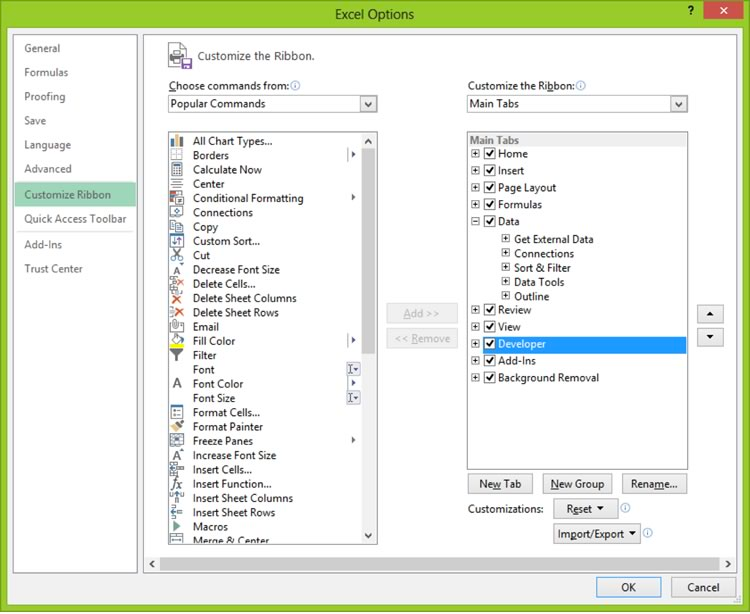Uncheck the Developer tab checkbox
The width and height of the screenshot is (750, 614).
click(490, 344)
